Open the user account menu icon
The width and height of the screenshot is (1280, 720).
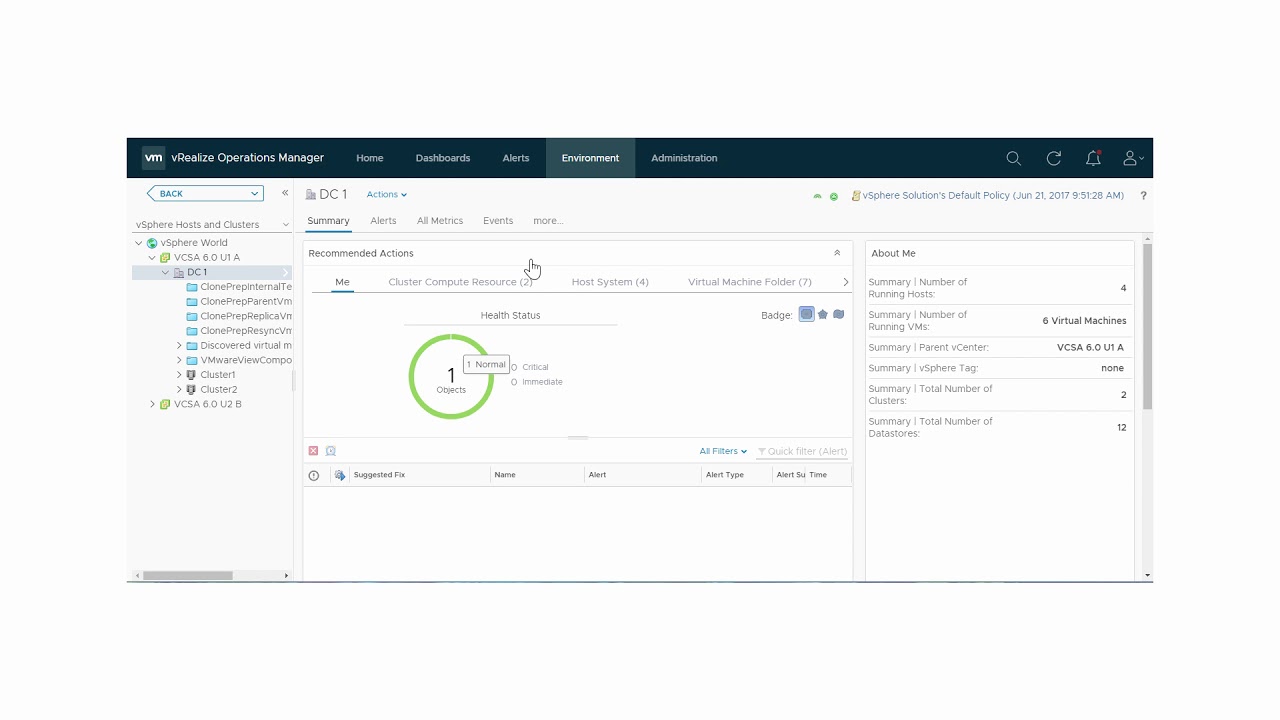click(x=1131, y=158)
